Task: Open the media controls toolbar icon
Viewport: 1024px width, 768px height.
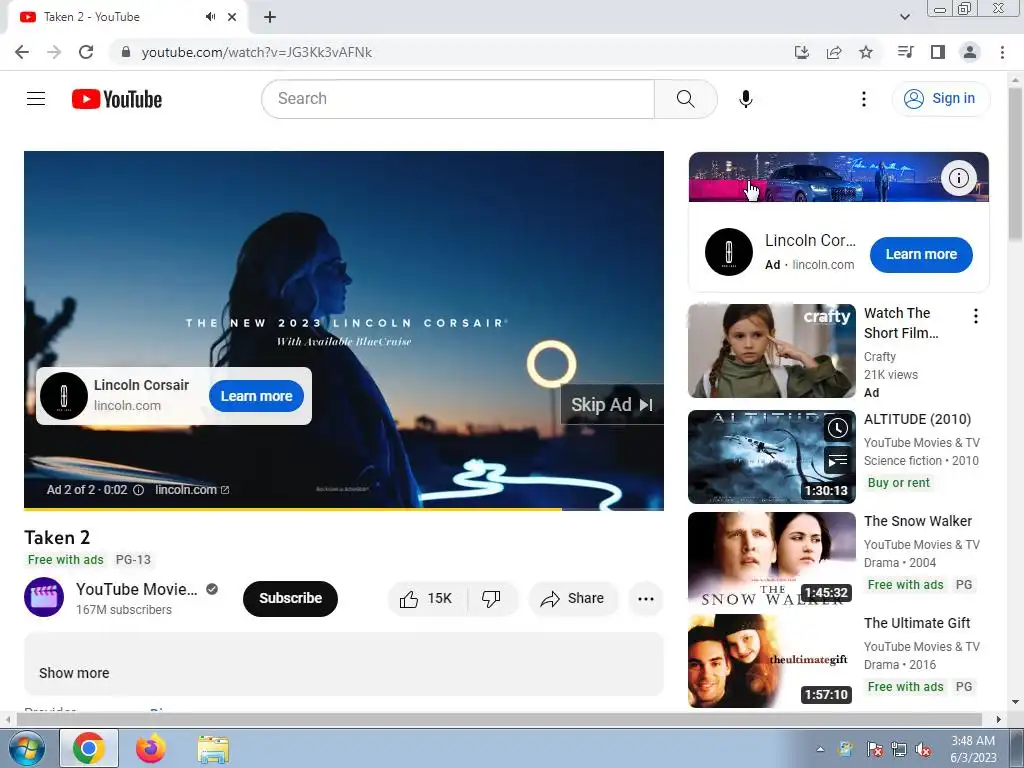Action: 905,52
